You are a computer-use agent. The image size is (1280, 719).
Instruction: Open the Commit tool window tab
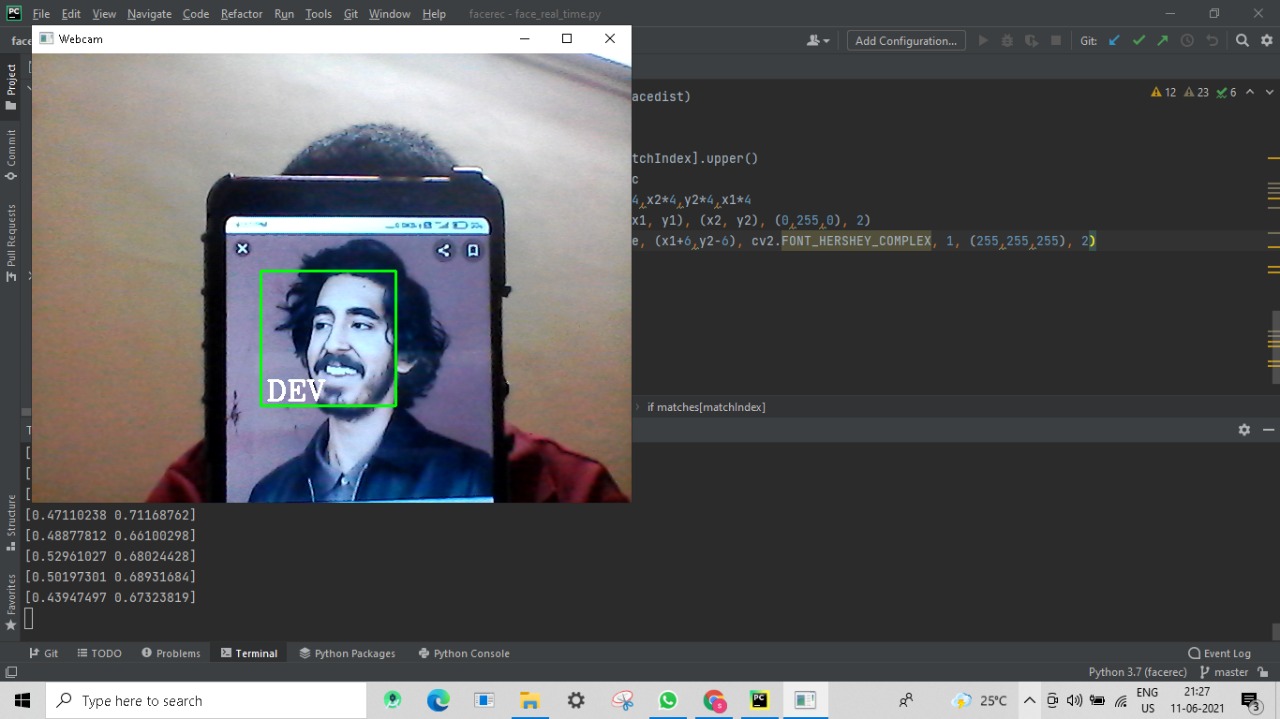tap(11, 154)
